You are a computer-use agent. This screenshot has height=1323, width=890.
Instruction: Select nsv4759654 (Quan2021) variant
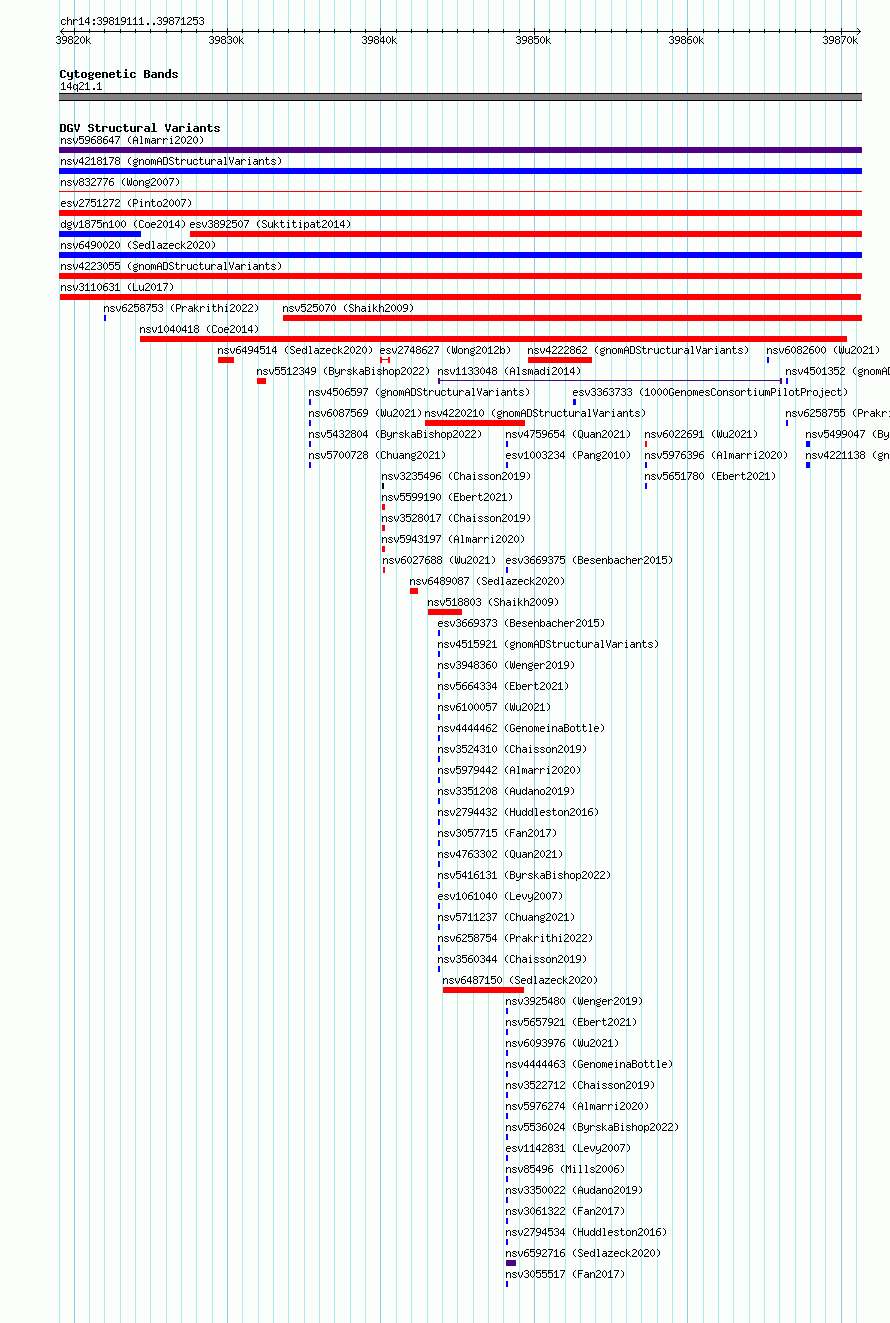[568, 434]
